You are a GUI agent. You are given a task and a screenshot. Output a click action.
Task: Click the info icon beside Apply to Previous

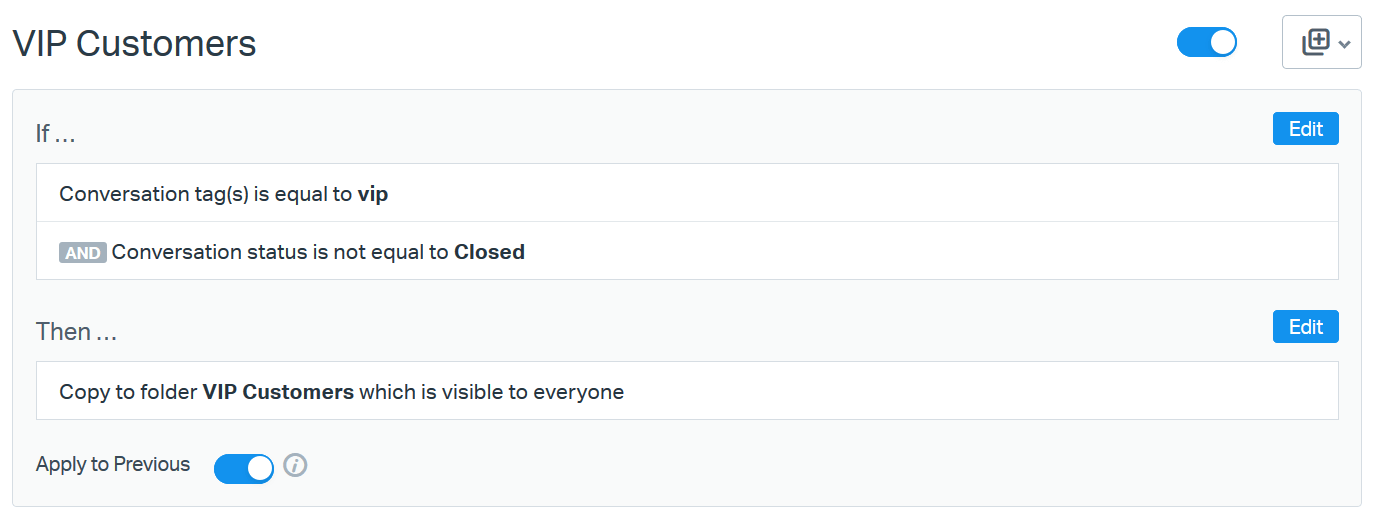point(295,465)
